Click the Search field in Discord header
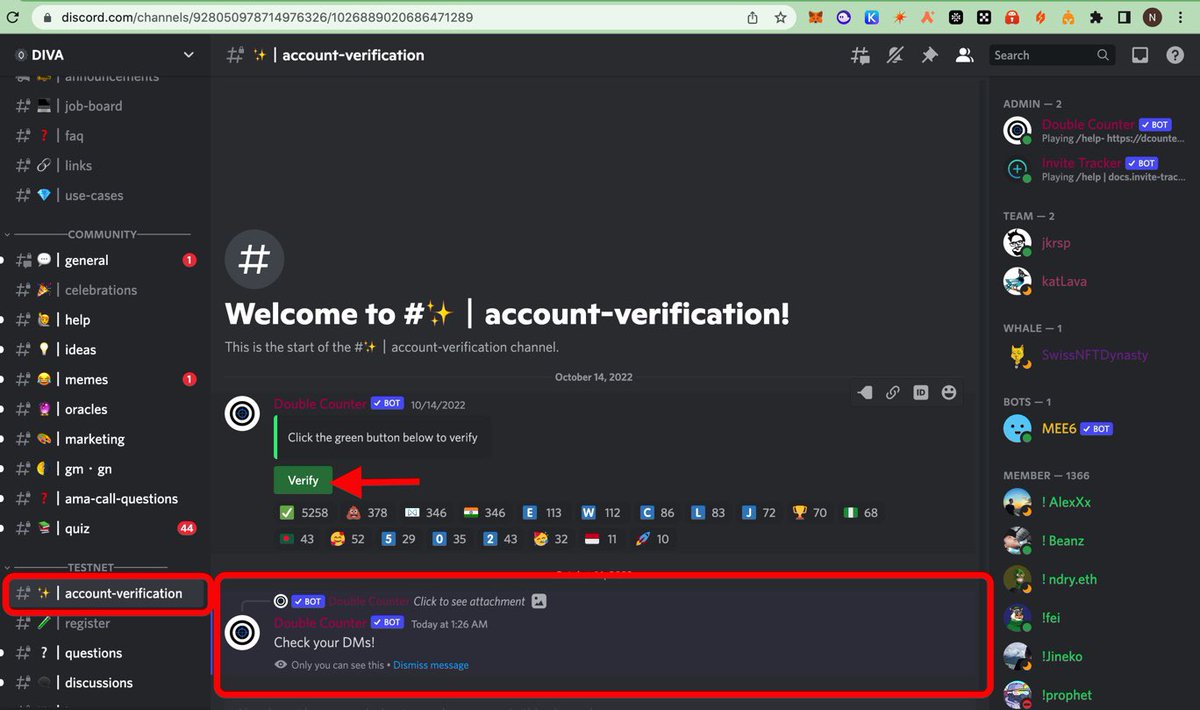 (x=1052, y=55)
